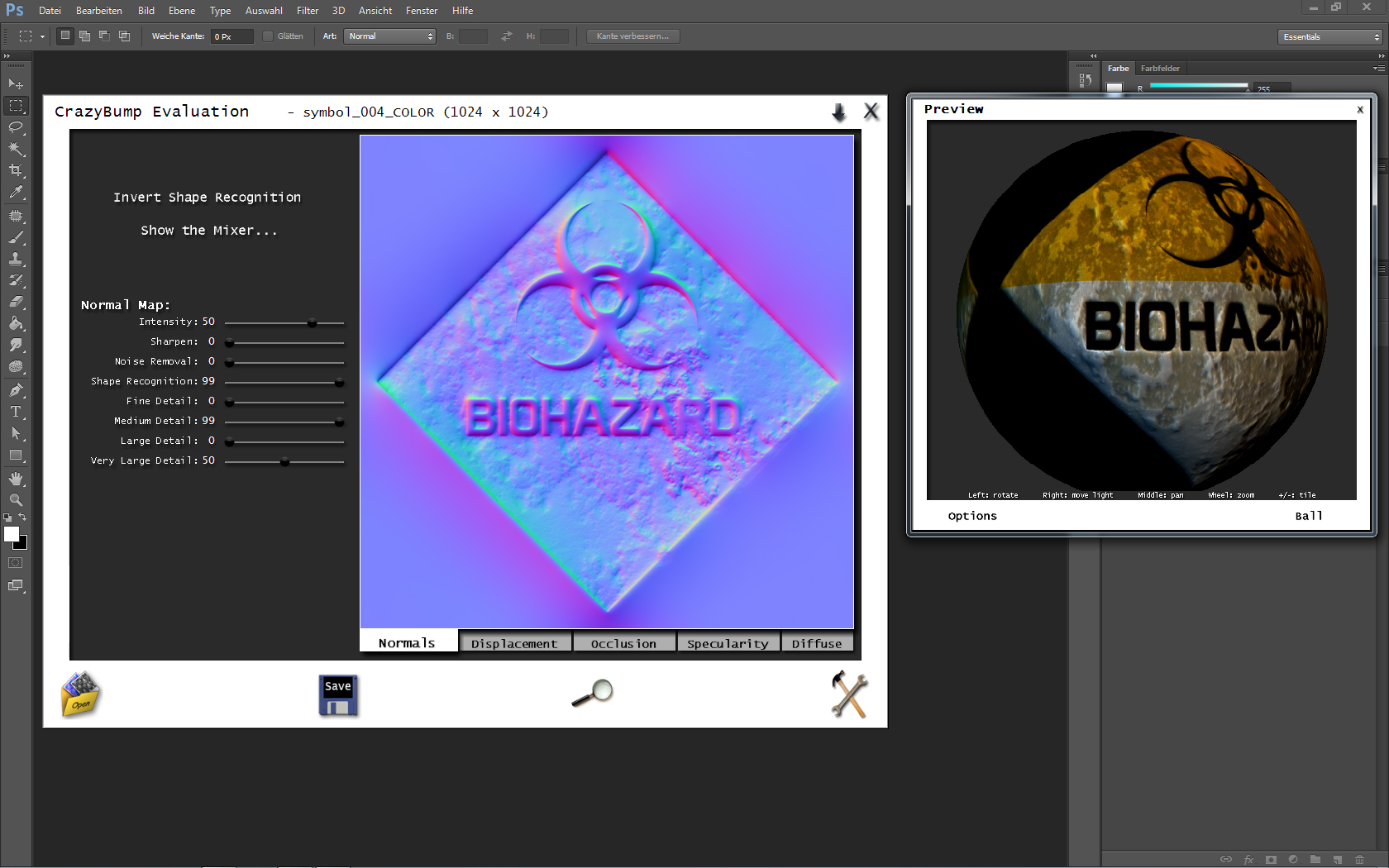
Task: Select the Brush tool
Action: point(16,237)
